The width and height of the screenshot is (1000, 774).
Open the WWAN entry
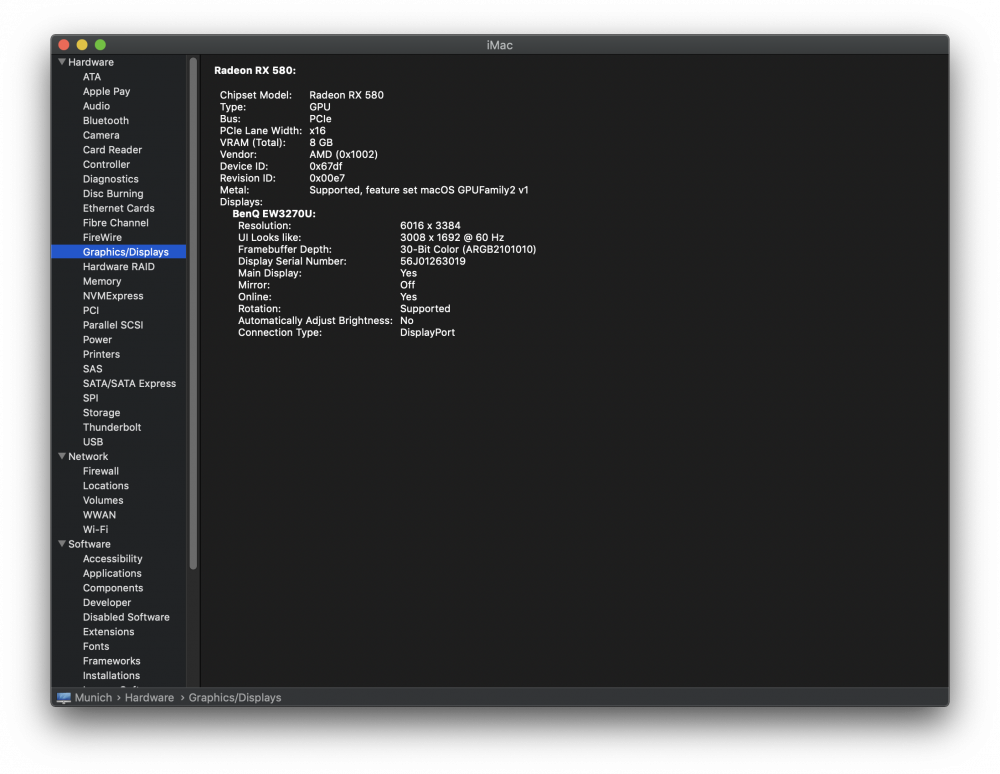tap(99, 515)
